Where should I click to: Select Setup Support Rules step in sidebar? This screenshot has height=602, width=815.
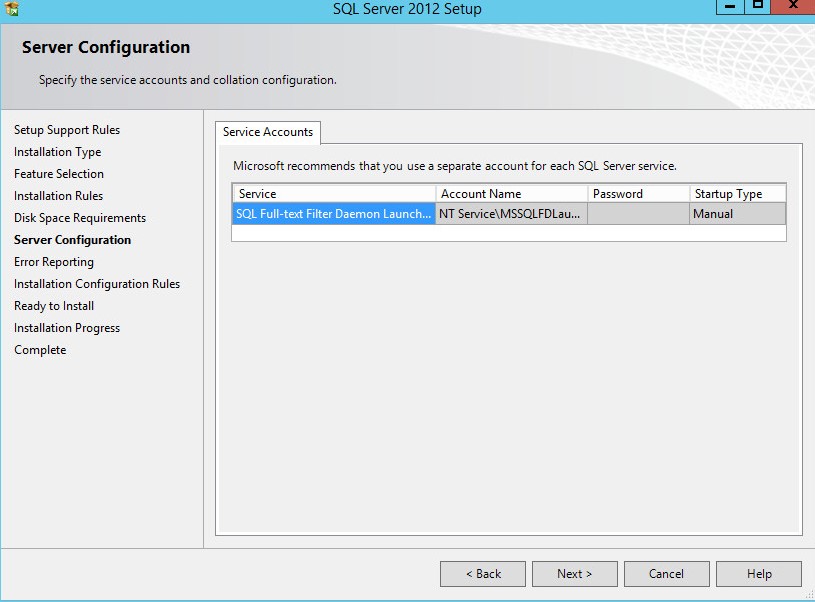point(67,130)
